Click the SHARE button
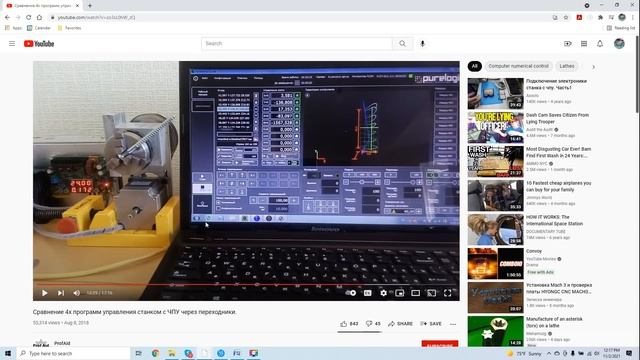This screenshot has width=640, height=360. (400, 324)
